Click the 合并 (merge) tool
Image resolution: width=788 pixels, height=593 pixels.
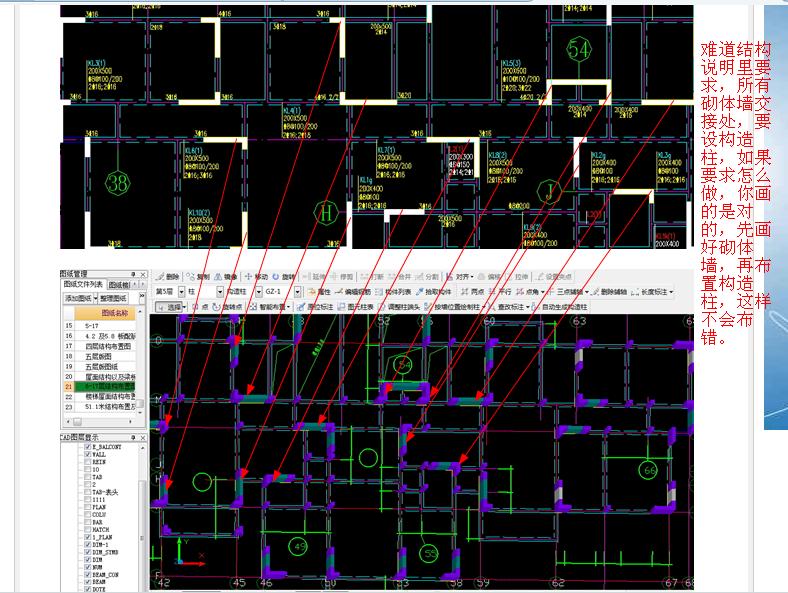401,276
